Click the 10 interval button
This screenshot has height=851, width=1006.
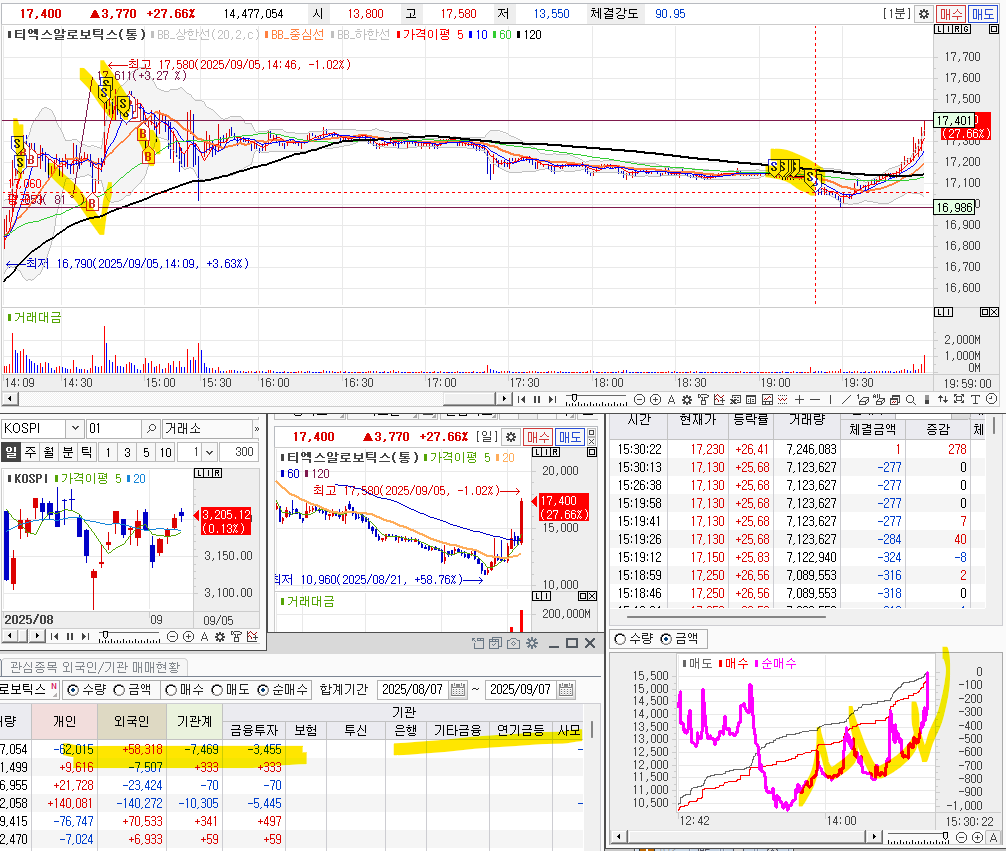click(x=166, y=452)
